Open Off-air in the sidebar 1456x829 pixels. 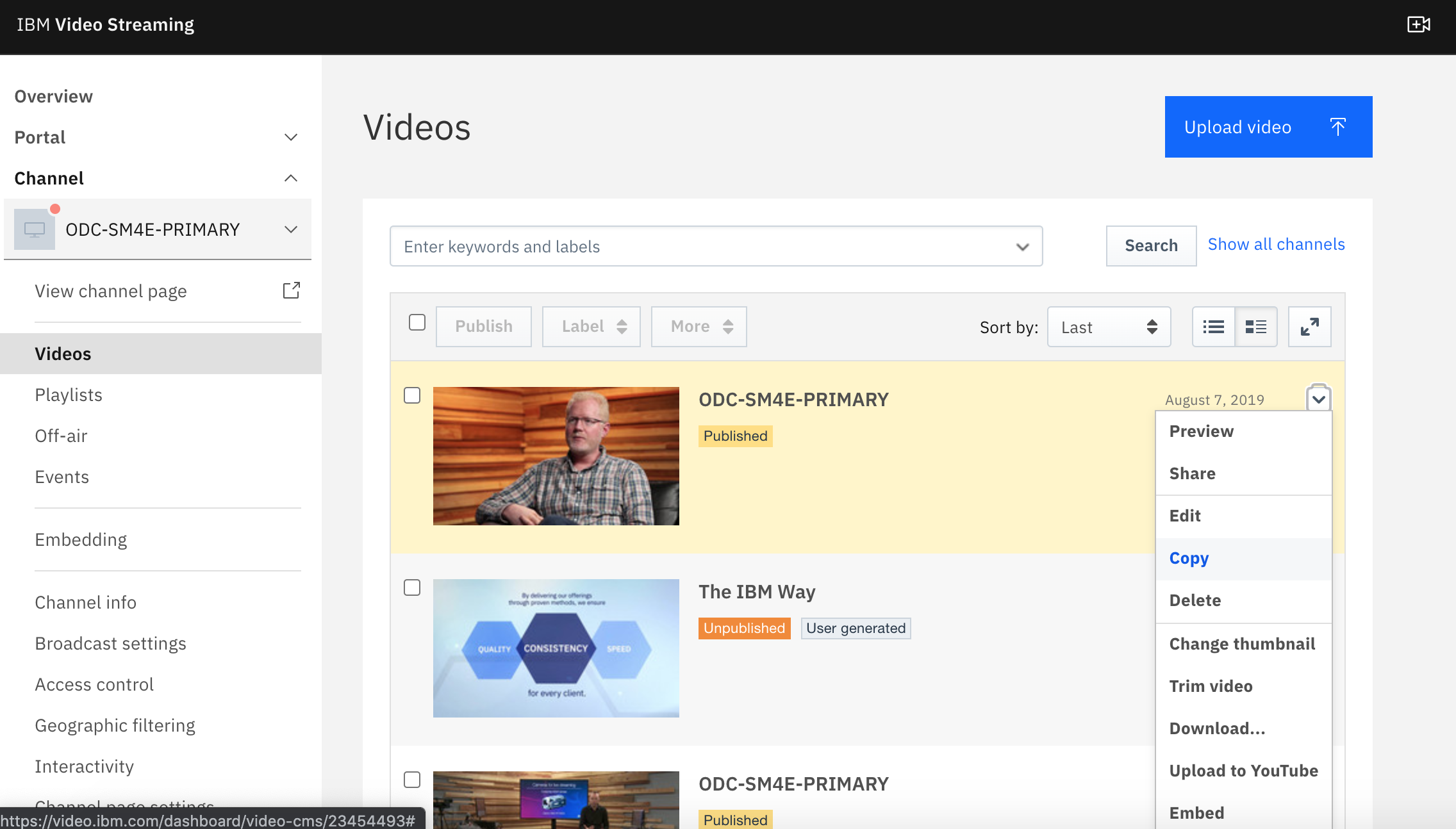(61, 436)
